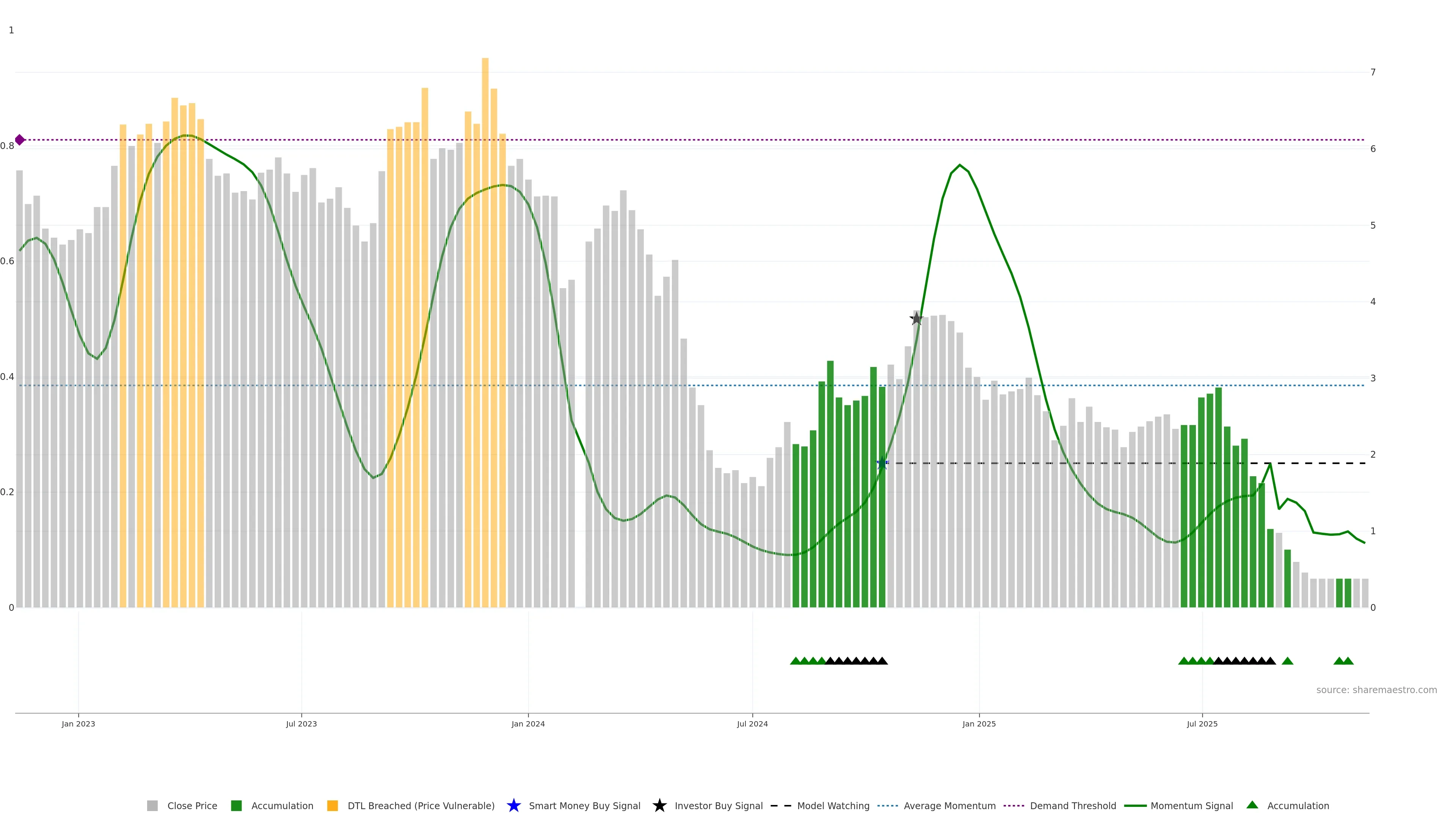
Task: Click the green triangle Accumulation legend icon
Action: [1252, 805]
